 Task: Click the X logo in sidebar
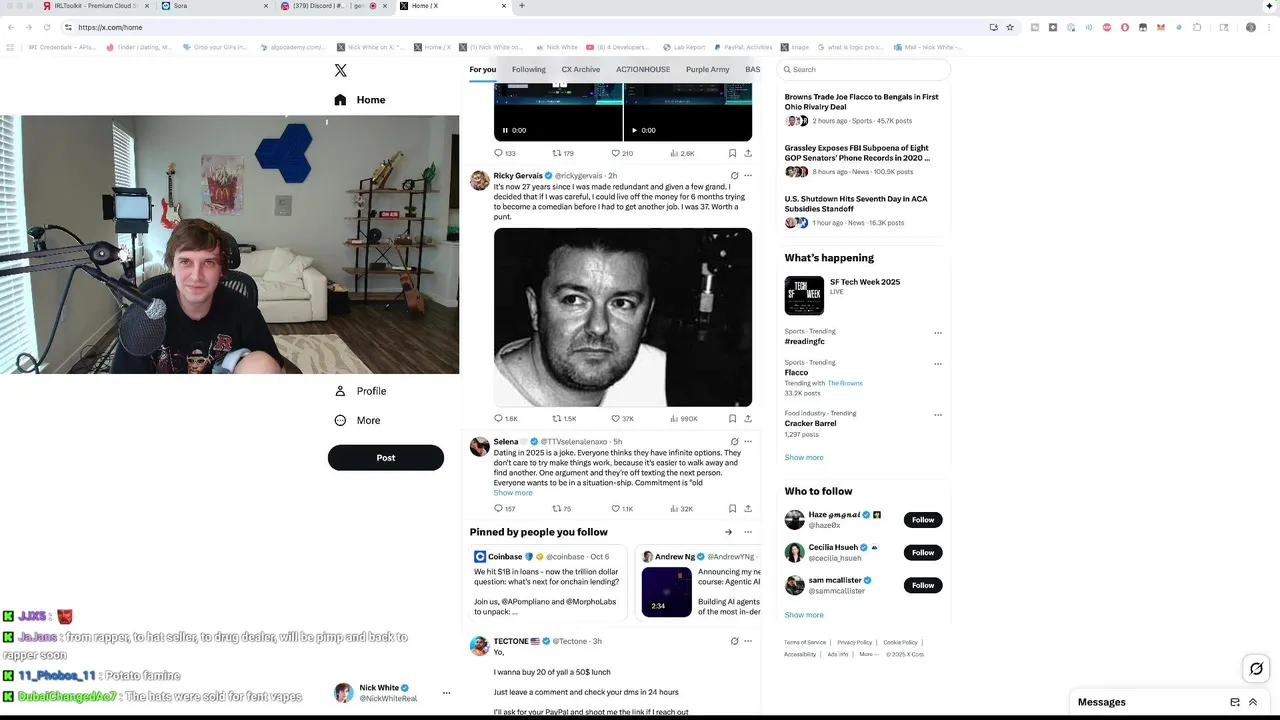340,70
